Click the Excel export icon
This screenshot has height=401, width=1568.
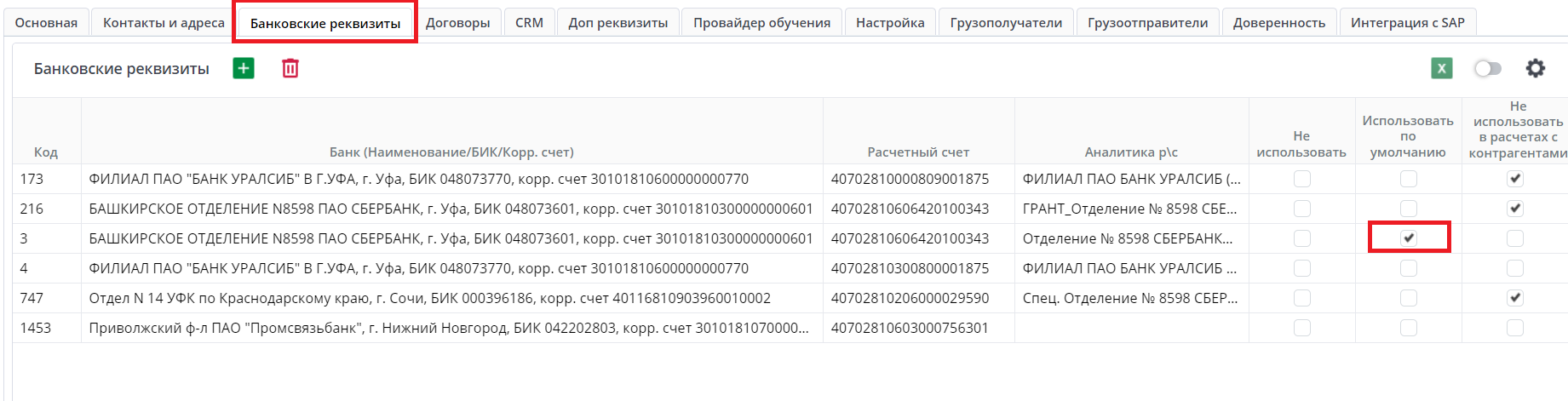[x=1441, y=68]
